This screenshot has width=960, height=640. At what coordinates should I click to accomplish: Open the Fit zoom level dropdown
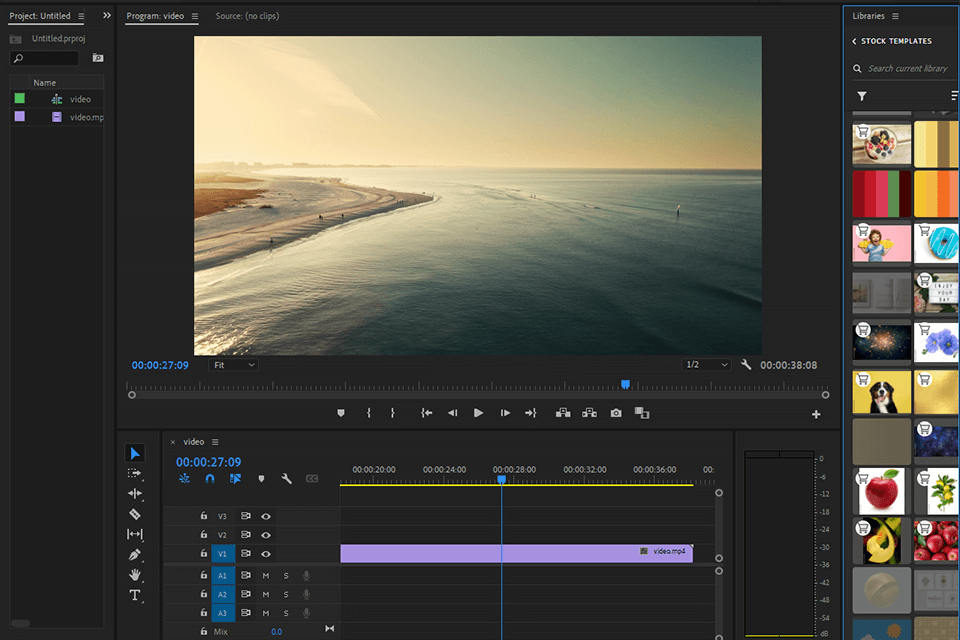point(233,365)
